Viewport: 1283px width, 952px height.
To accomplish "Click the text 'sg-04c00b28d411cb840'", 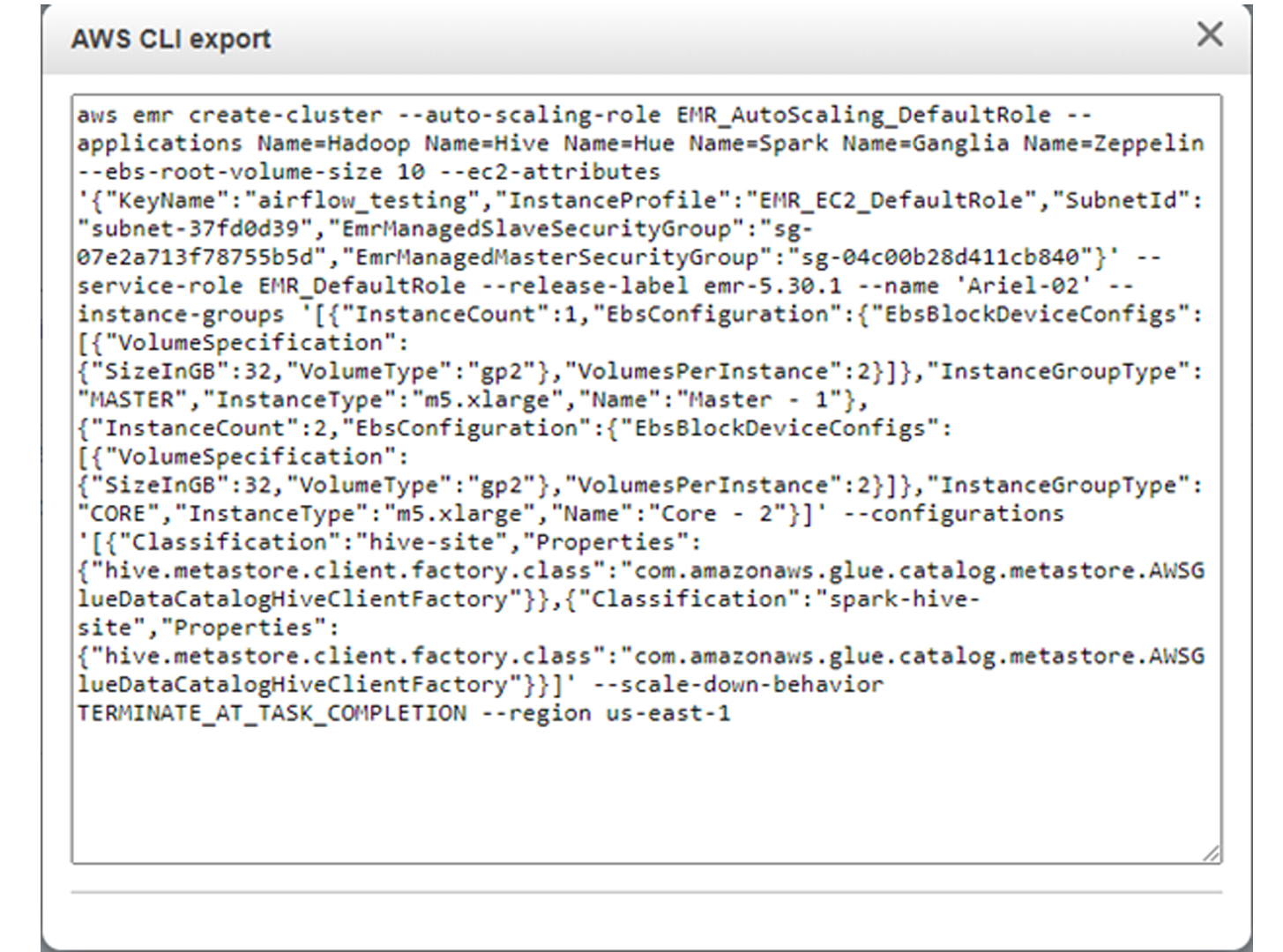I will coord(939,257).
